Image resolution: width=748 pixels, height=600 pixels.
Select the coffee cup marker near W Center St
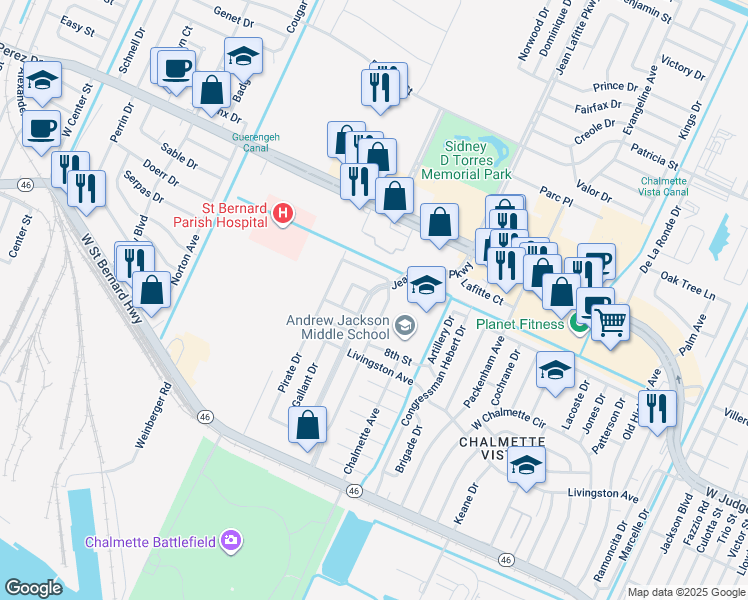[42, 132]
